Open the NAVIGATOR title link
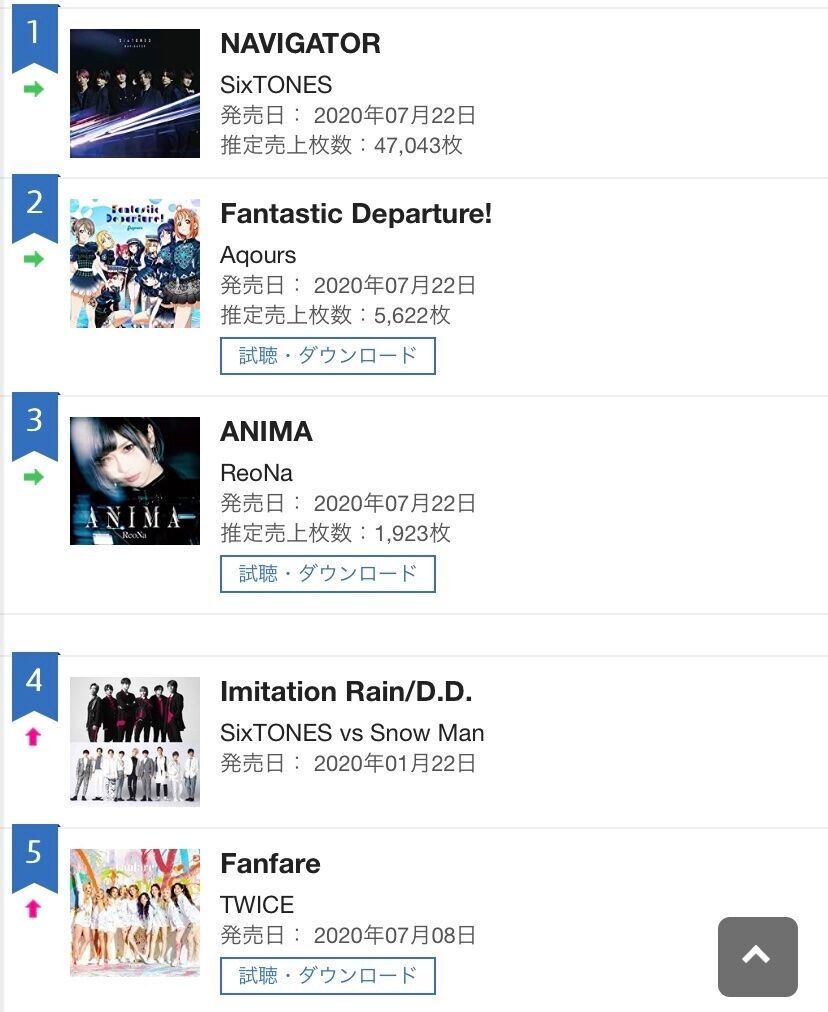This screenshot has width=828, height=1012. coord(300,44)
